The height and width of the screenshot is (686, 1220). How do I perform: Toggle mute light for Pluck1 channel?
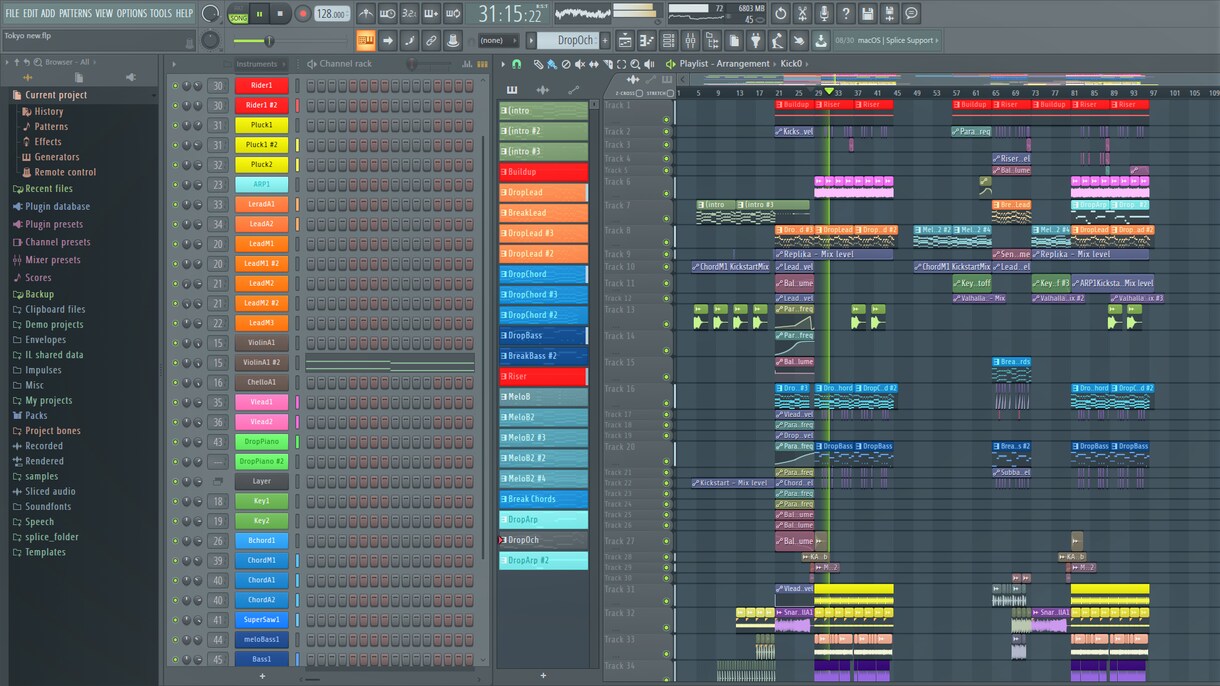click(x=175, y=125)
